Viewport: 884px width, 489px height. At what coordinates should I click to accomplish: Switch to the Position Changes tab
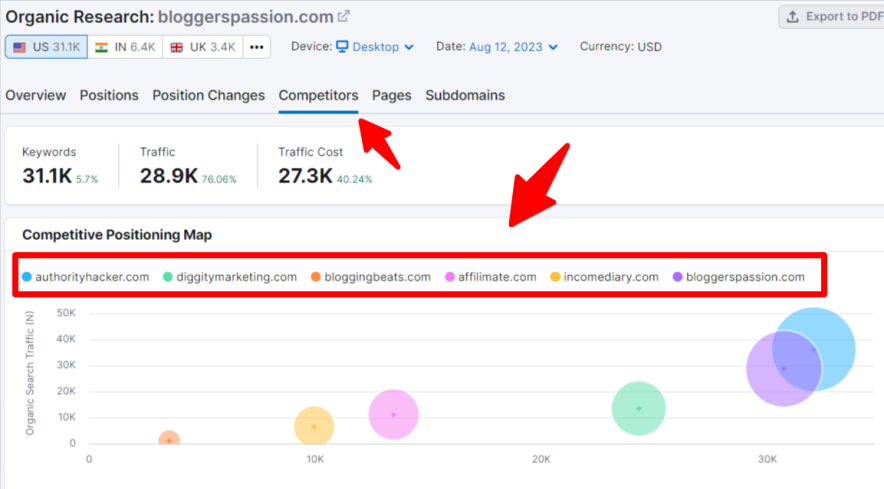tap(209, 95)
